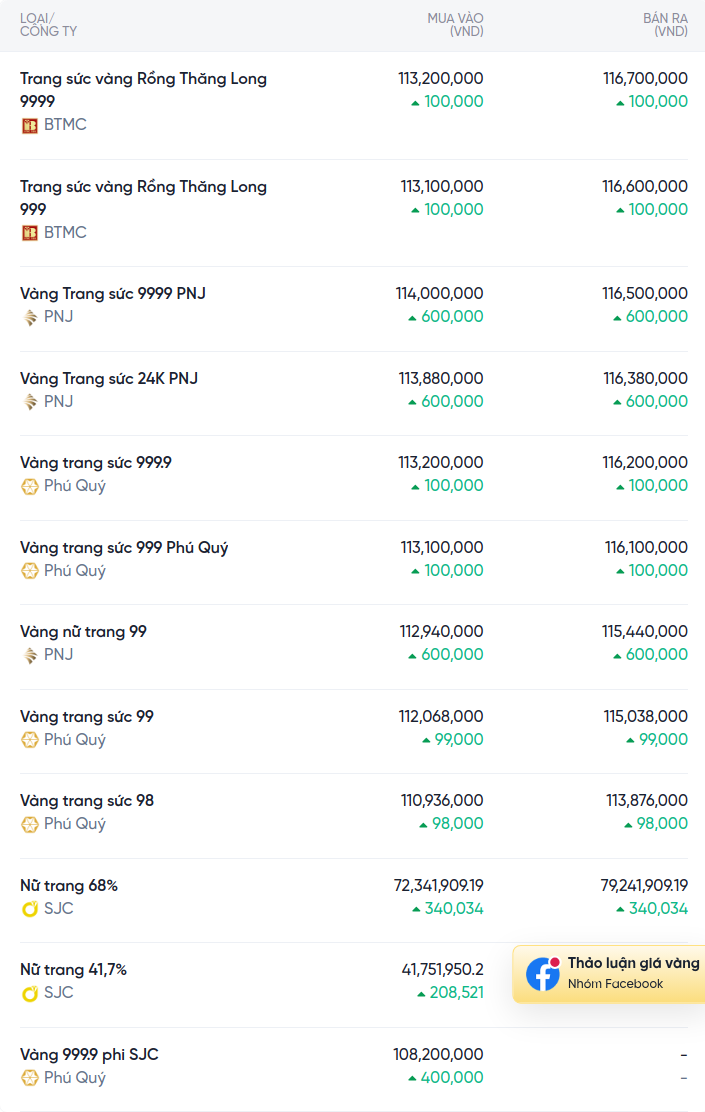Viewport: 705px width, 1112px height.
Task: Select the LOẠI/CÔNG TY column header
Action: point(48,25)
